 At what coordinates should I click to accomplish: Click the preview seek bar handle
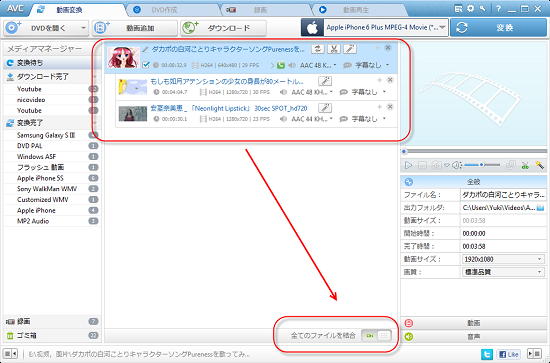click(x=404, y=152)
